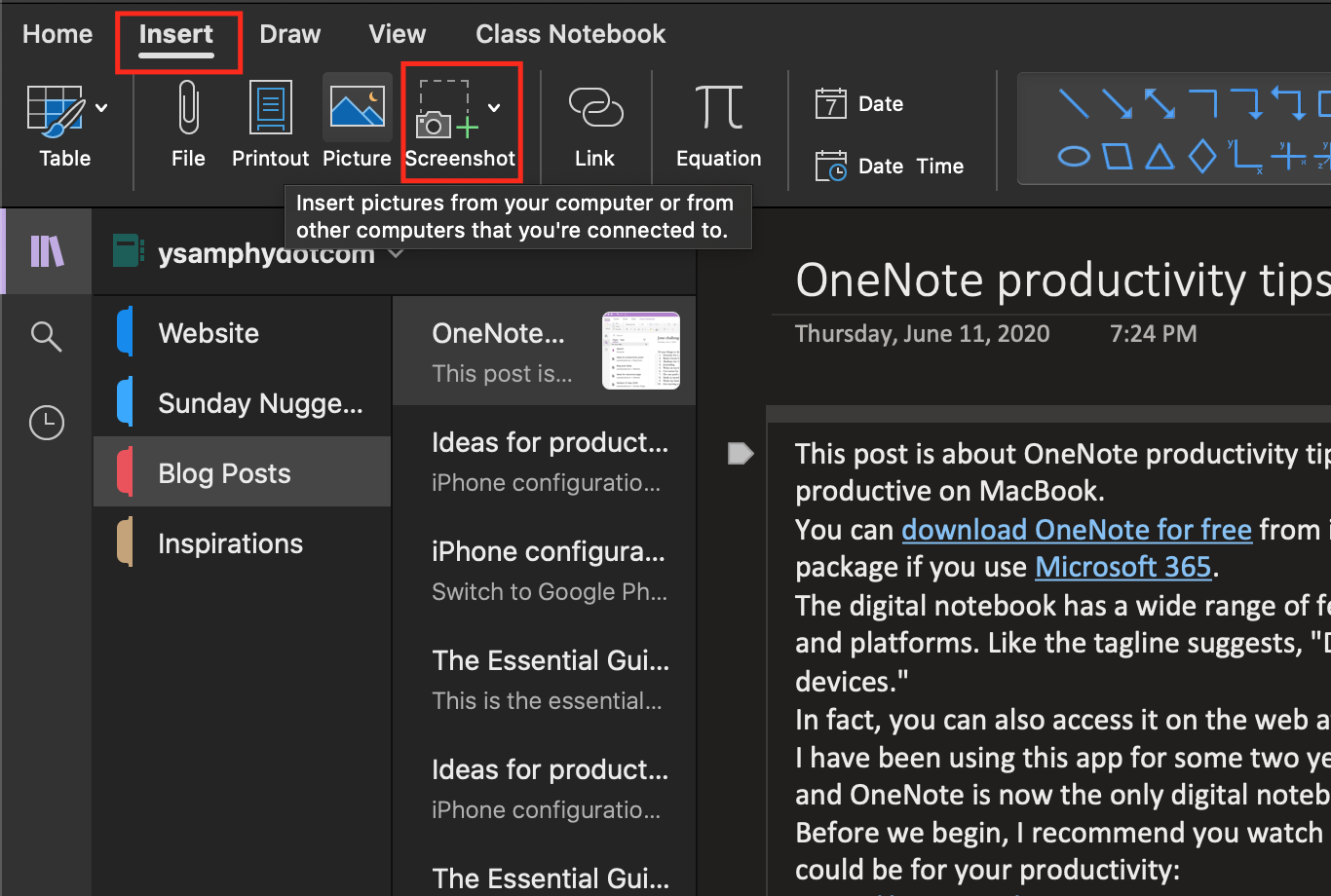The width and height of the screenshot is (1331, 896).
Task: Open first 'Ideas for product...' page
Action: click(544, 461)
